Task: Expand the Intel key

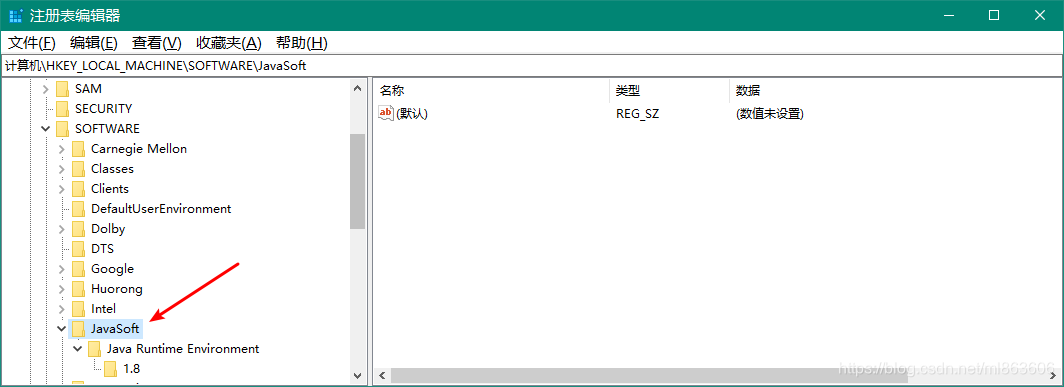Action: (62, 309)
